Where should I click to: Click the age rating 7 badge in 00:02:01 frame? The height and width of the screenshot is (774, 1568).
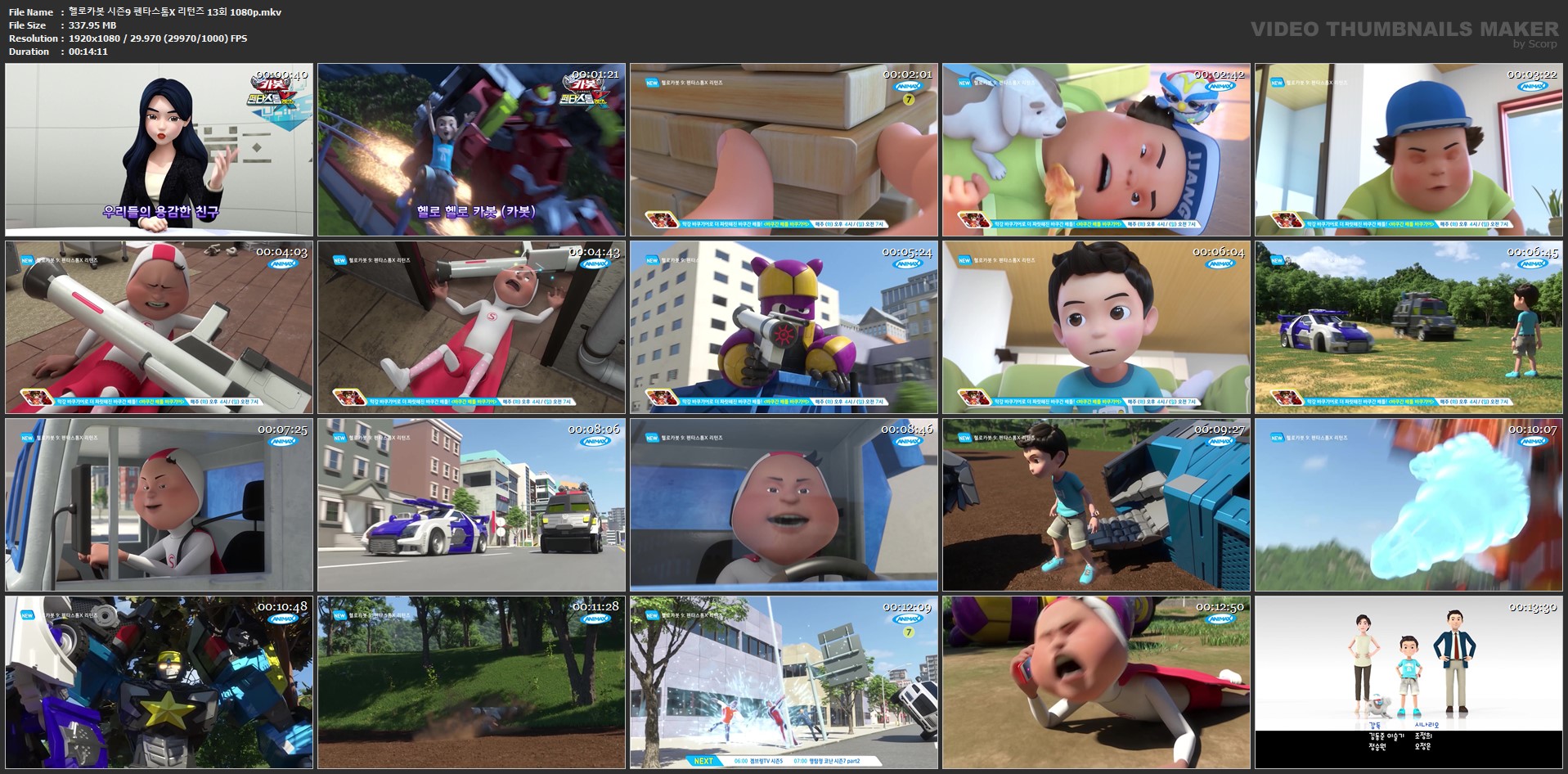click(908, 100)
